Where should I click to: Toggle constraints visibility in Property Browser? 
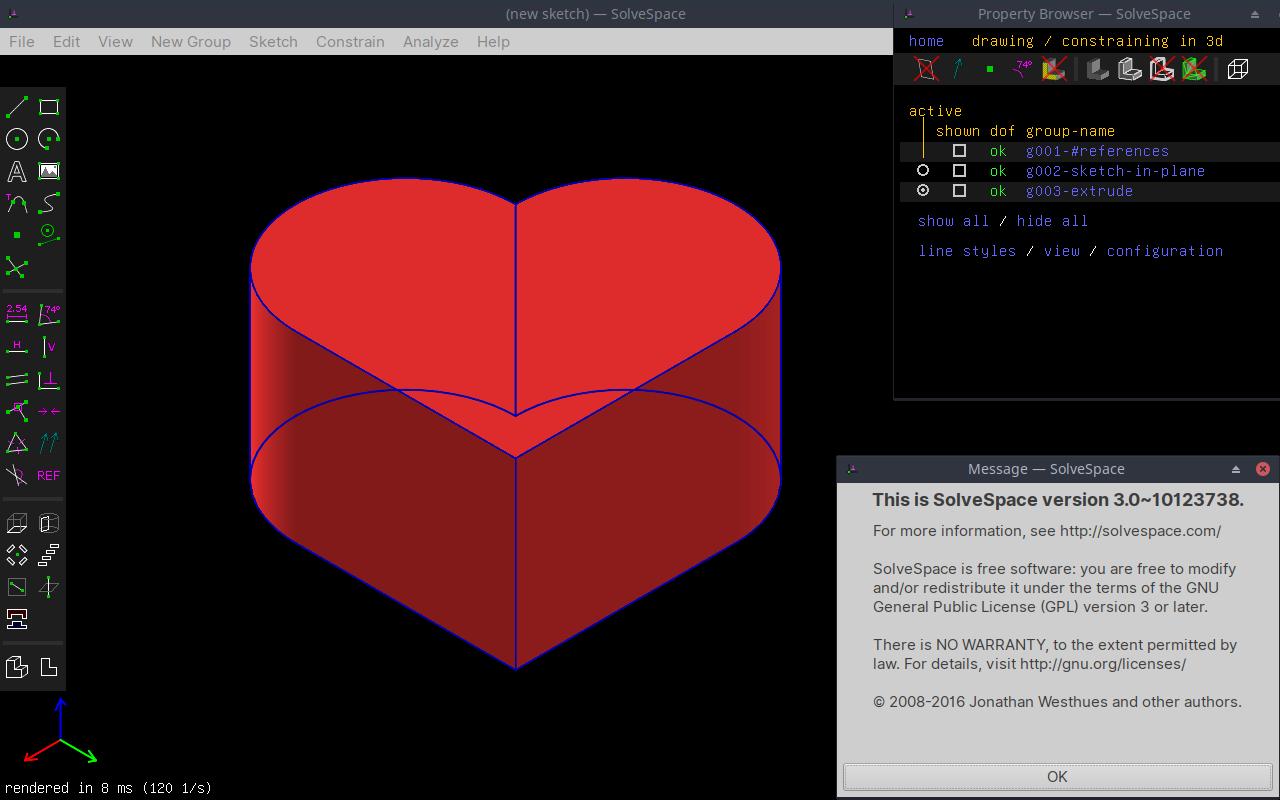1022,69
